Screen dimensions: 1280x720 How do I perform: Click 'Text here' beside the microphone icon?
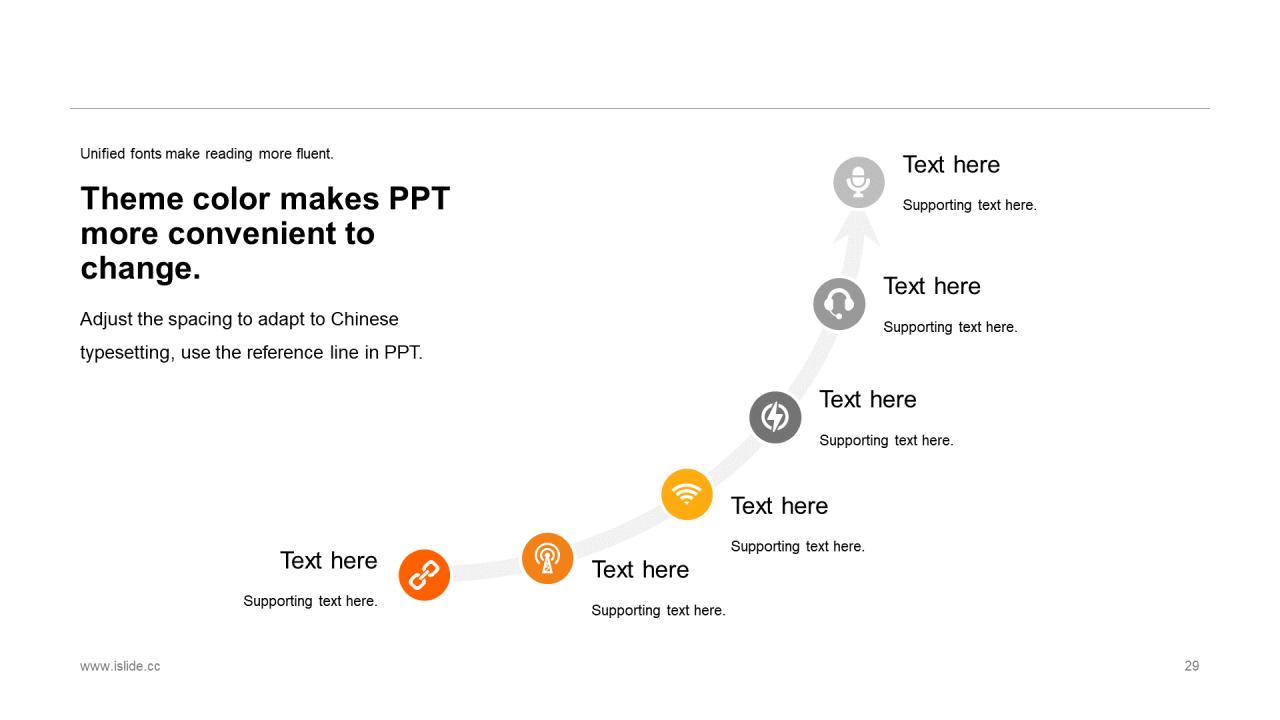[951, 165]
